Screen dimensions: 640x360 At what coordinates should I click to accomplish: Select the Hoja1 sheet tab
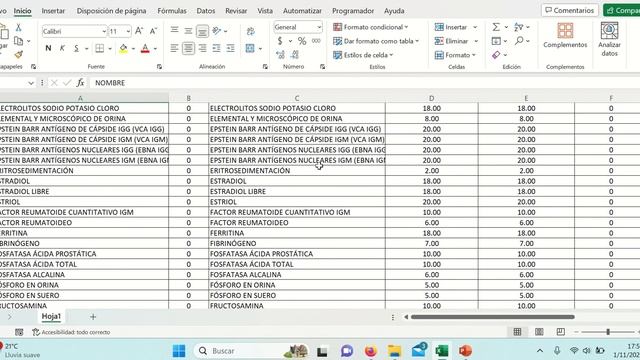51,316
